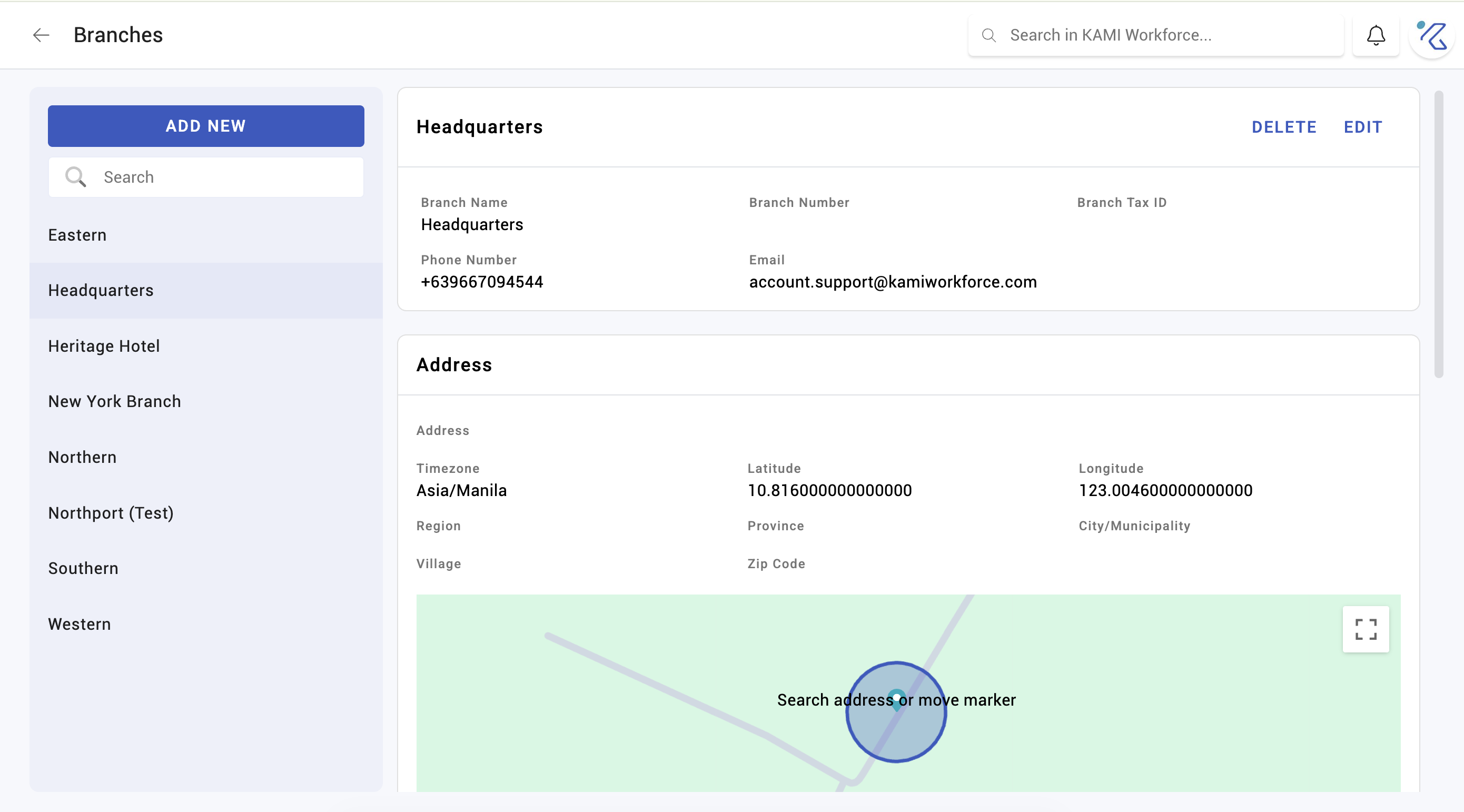Click the Headquarters card title

pyautogui.click(x=479, y=127)
